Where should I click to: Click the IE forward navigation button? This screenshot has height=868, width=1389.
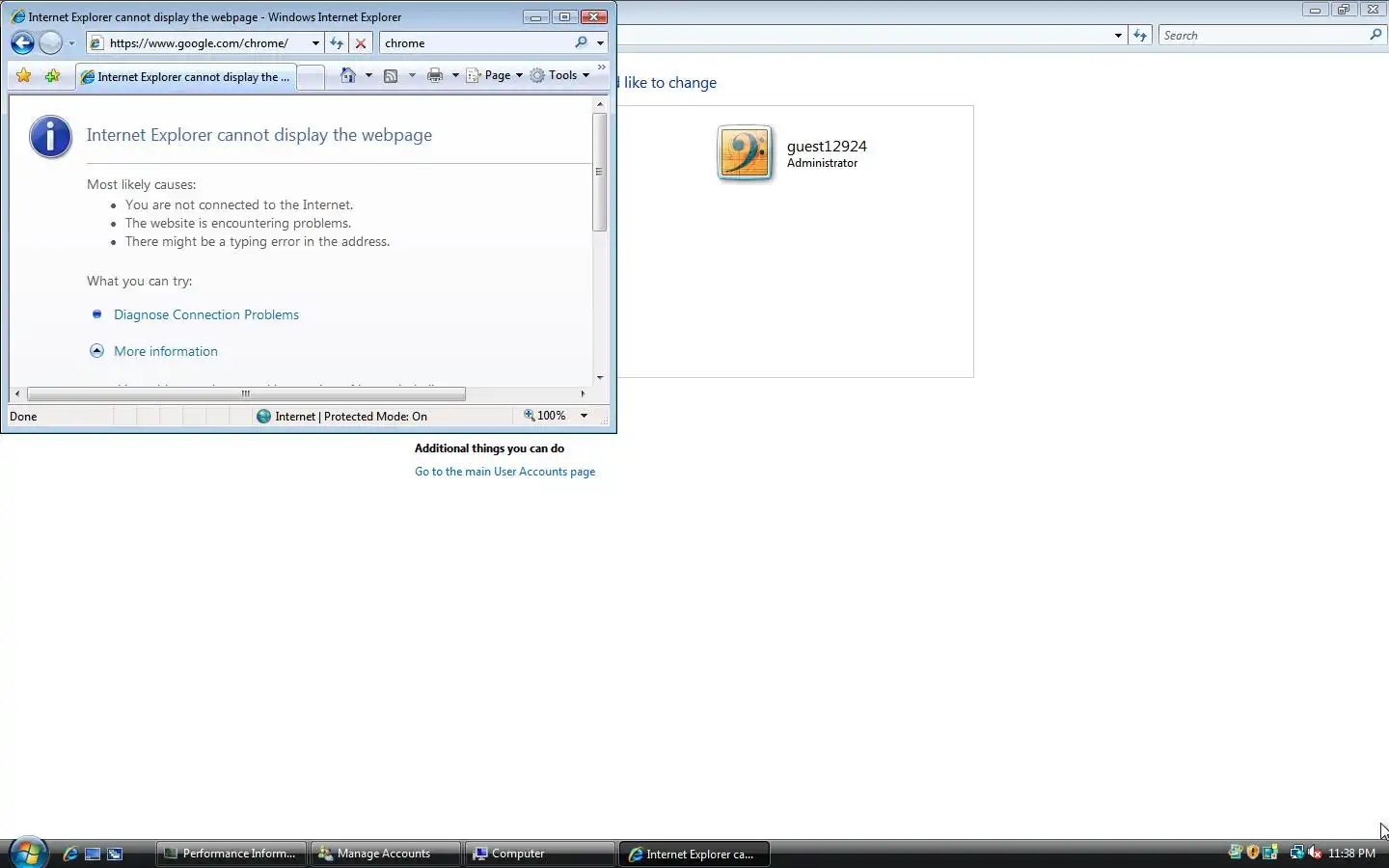[x=50, y=43]
